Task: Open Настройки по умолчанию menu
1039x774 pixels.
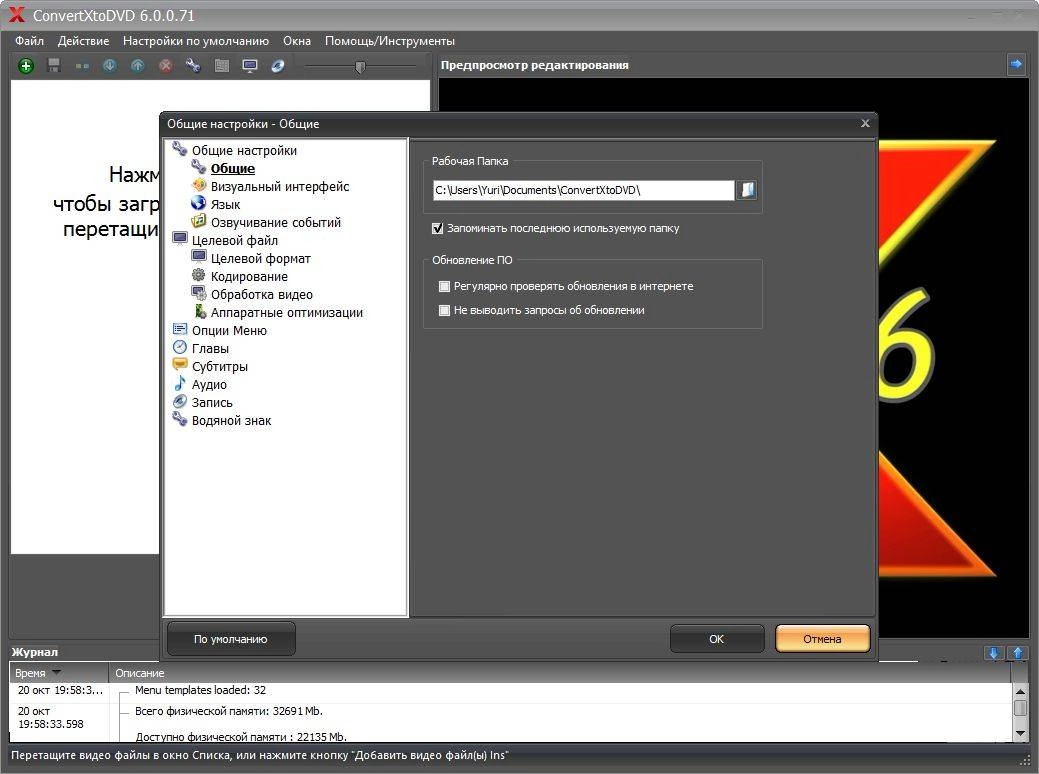Action: [x=196, y=40]
